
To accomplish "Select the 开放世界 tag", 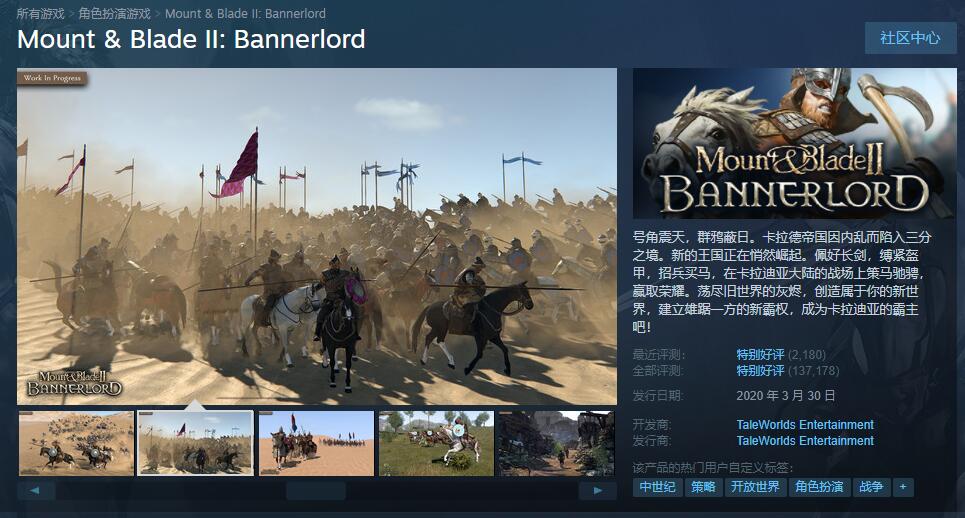I will (755, 487).
